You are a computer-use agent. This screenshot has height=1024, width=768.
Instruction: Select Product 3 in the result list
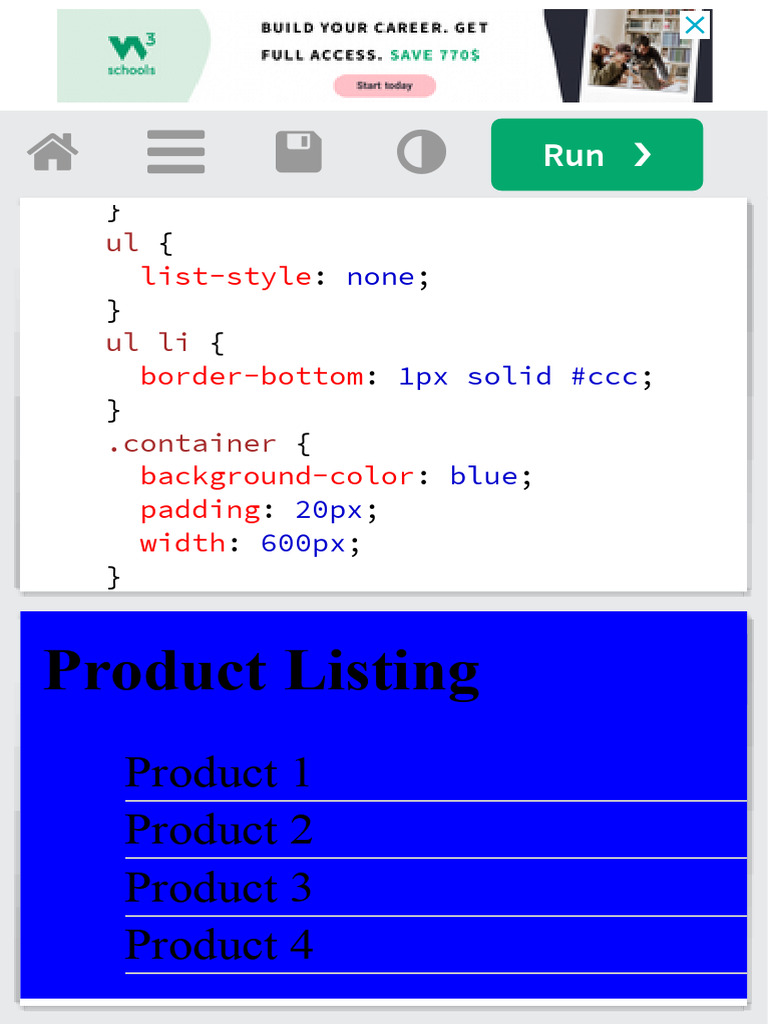click(218, 888)
